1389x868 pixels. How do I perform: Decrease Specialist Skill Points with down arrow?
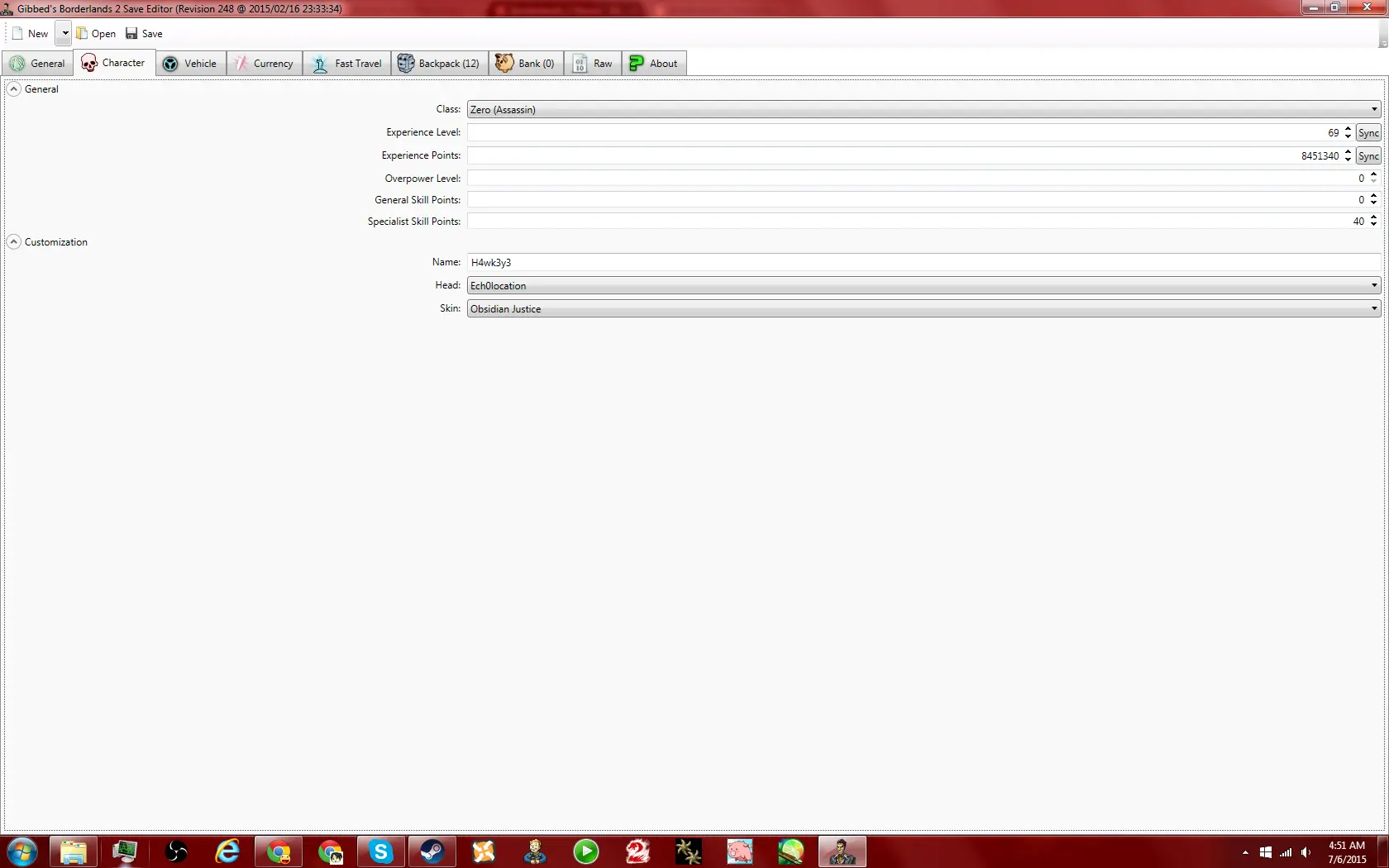(x=1373, y=225)
